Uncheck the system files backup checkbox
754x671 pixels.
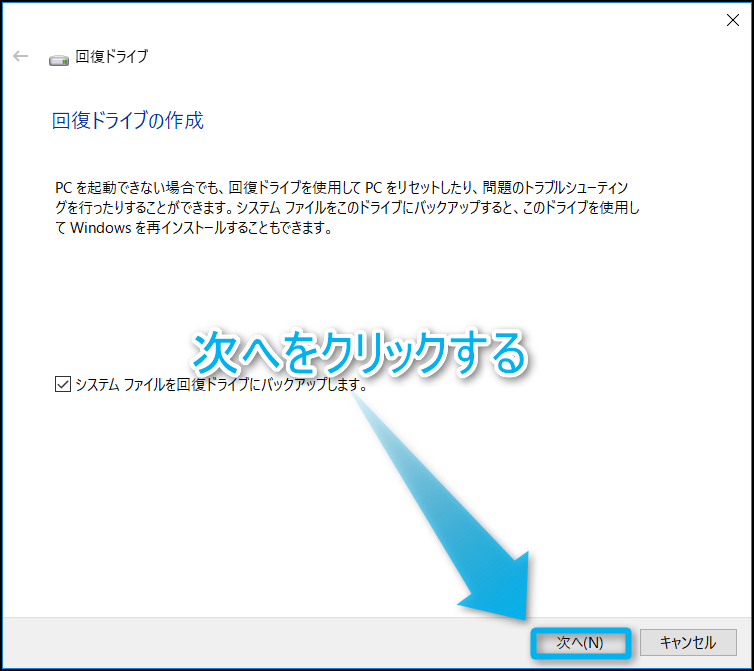point(63,384)
